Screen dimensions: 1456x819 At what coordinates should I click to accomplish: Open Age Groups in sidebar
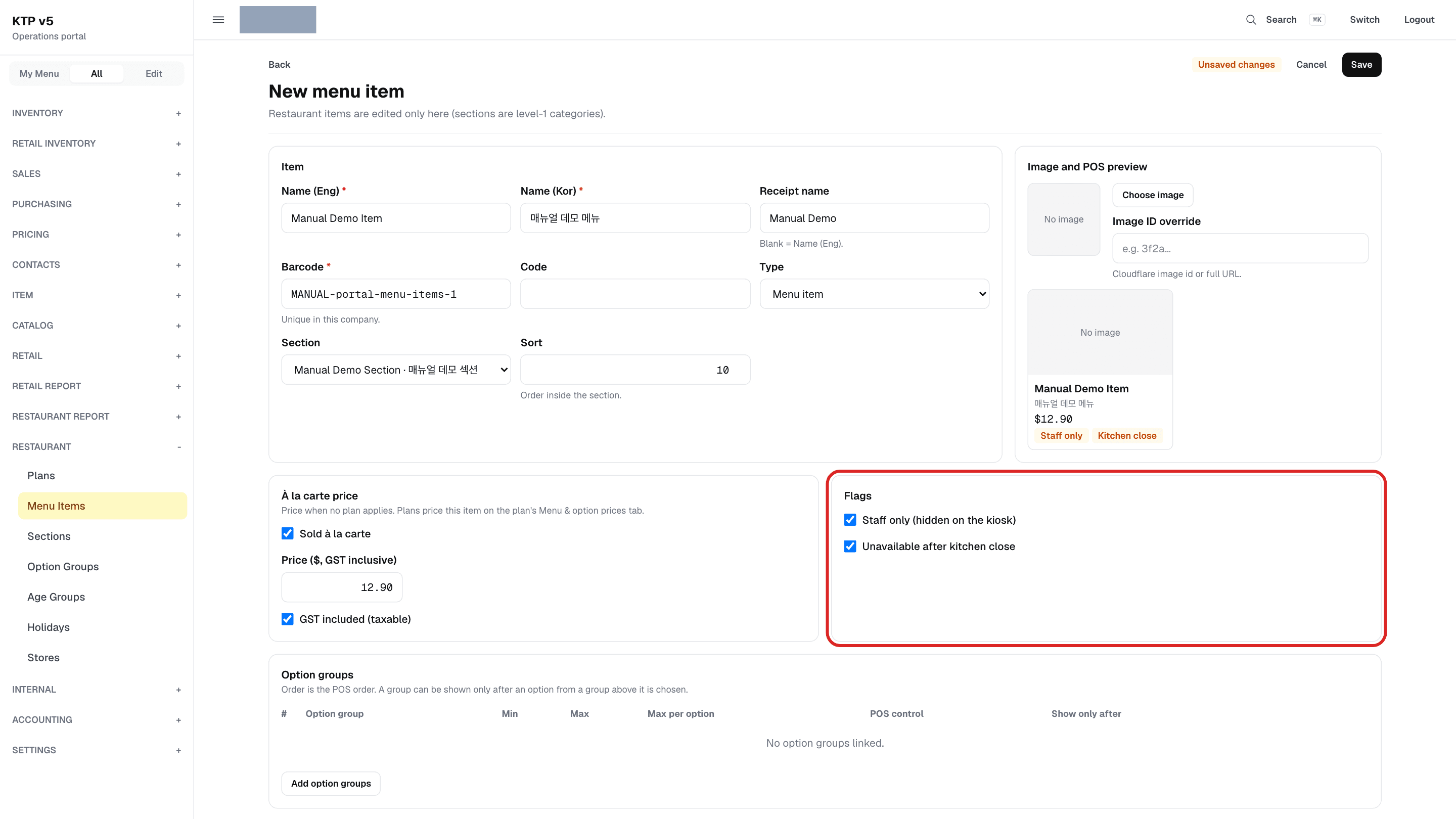coord(102,598)
